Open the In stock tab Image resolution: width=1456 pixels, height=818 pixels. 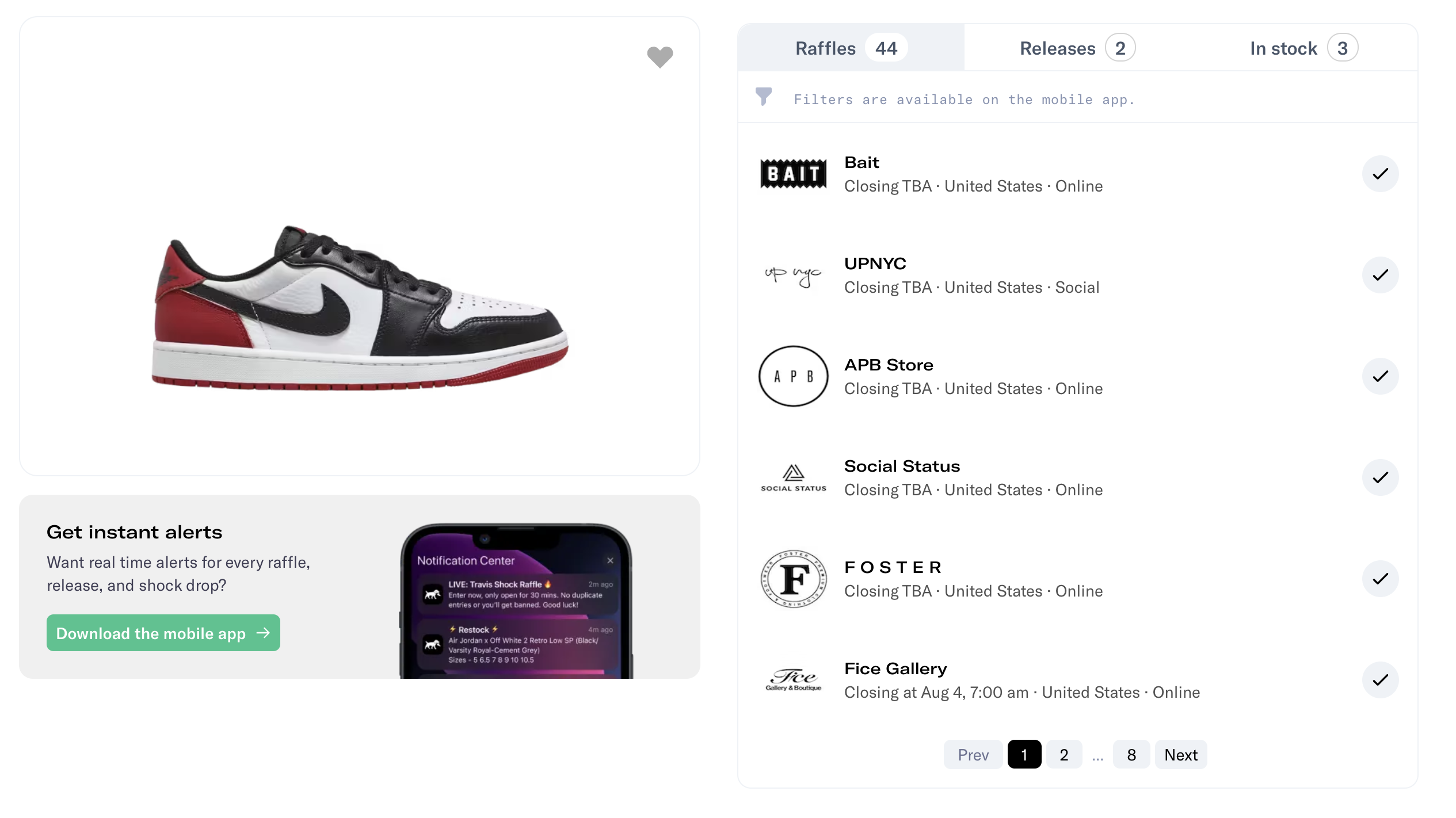click(x=1302, y=48)
